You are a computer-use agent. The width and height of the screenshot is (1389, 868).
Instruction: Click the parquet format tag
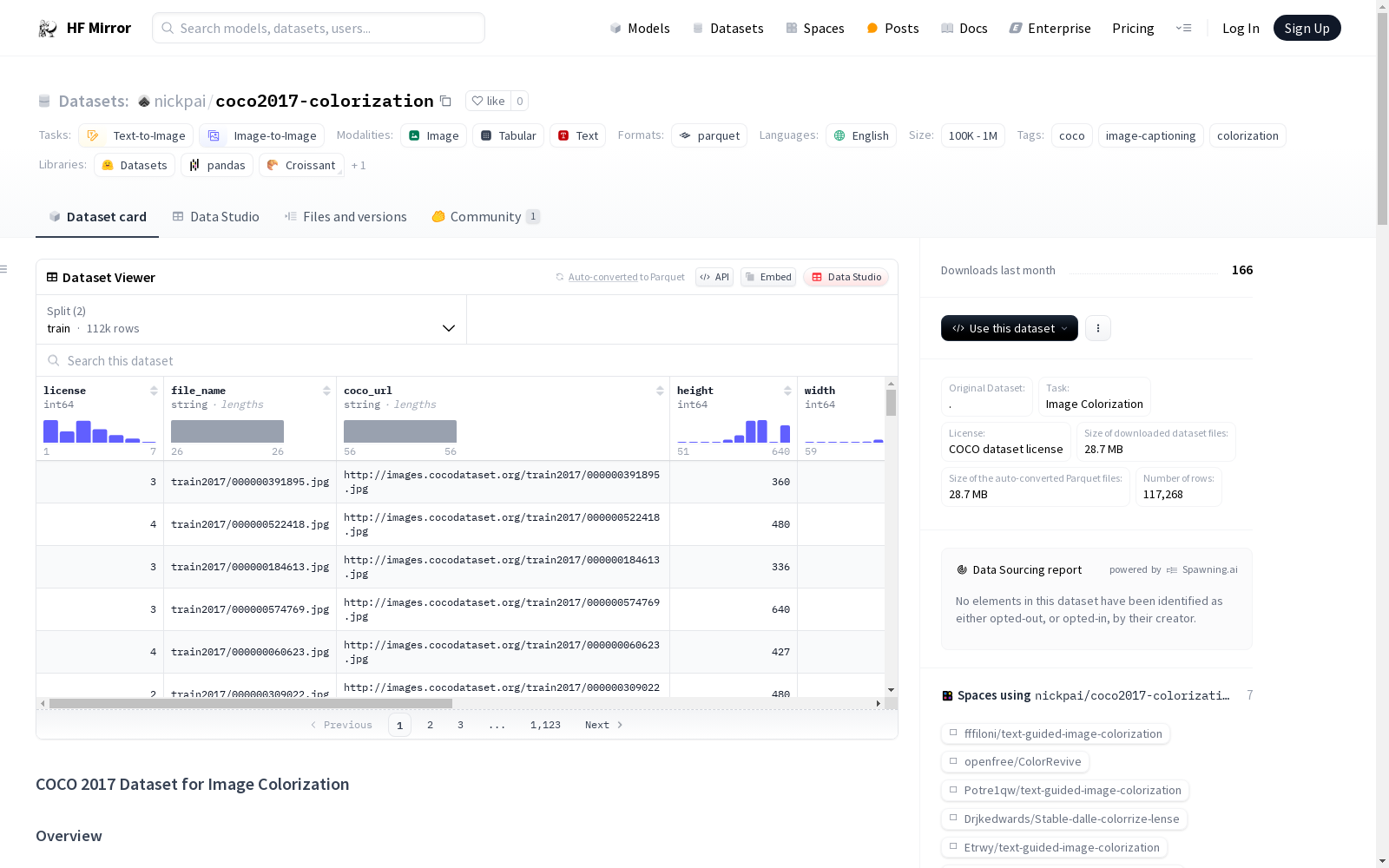(709, 135)
